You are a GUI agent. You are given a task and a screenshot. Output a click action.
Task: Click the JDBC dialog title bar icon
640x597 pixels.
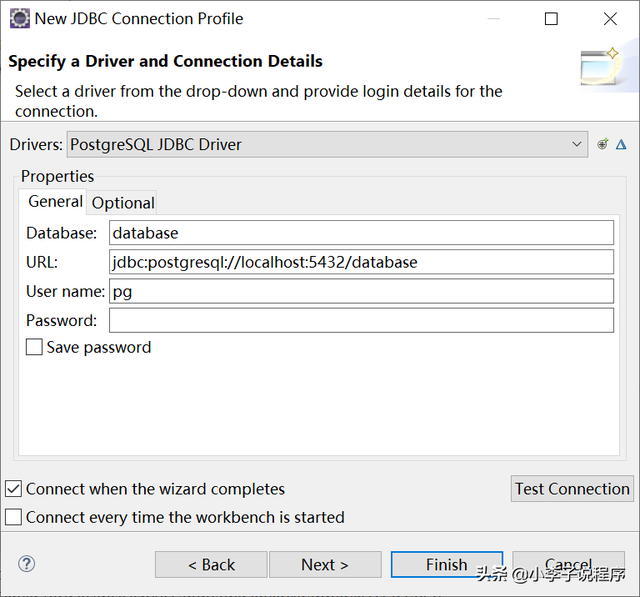click(20, 19)
